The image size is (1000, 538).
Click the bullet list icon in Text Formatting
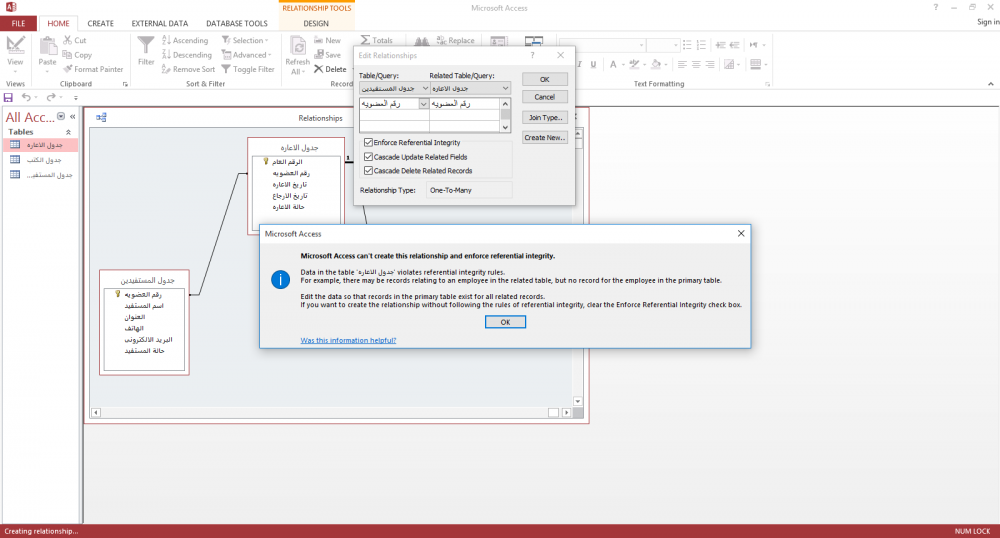pyautogui.click(x=687, y=45)
